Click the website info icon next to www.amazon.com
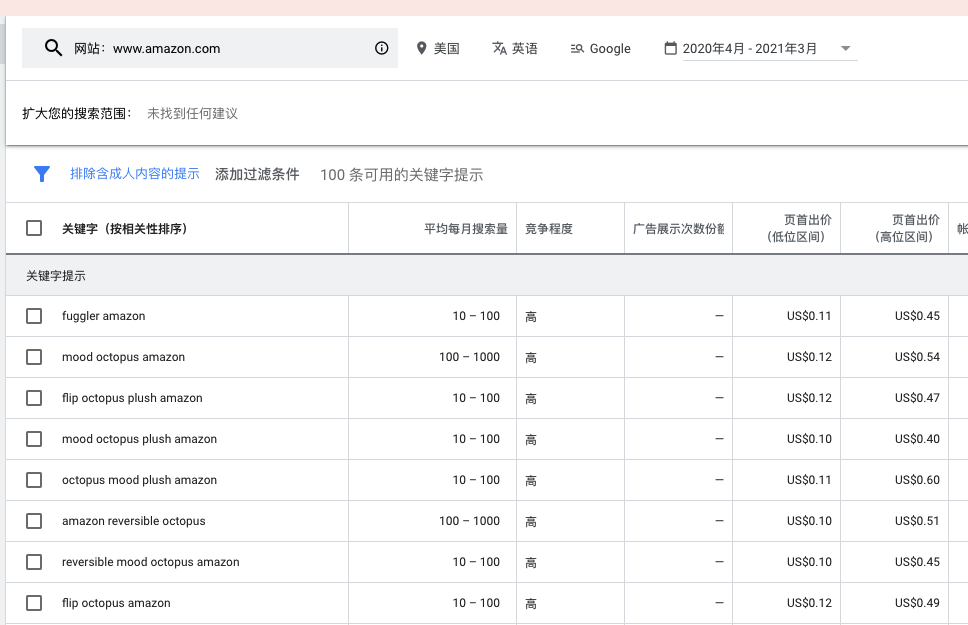Screen dimensions: 968x625 click(381, 47)
